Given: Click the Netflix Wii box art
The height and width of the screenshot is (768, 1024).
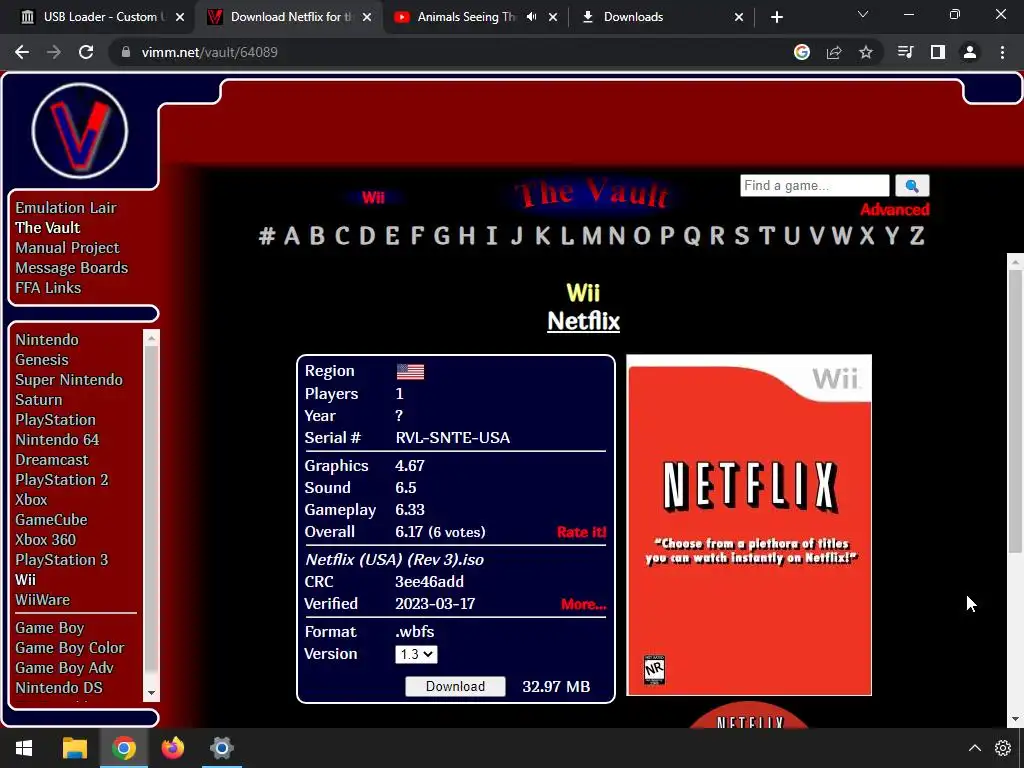Looking at the screenshot, I should [x=748, y=525].
